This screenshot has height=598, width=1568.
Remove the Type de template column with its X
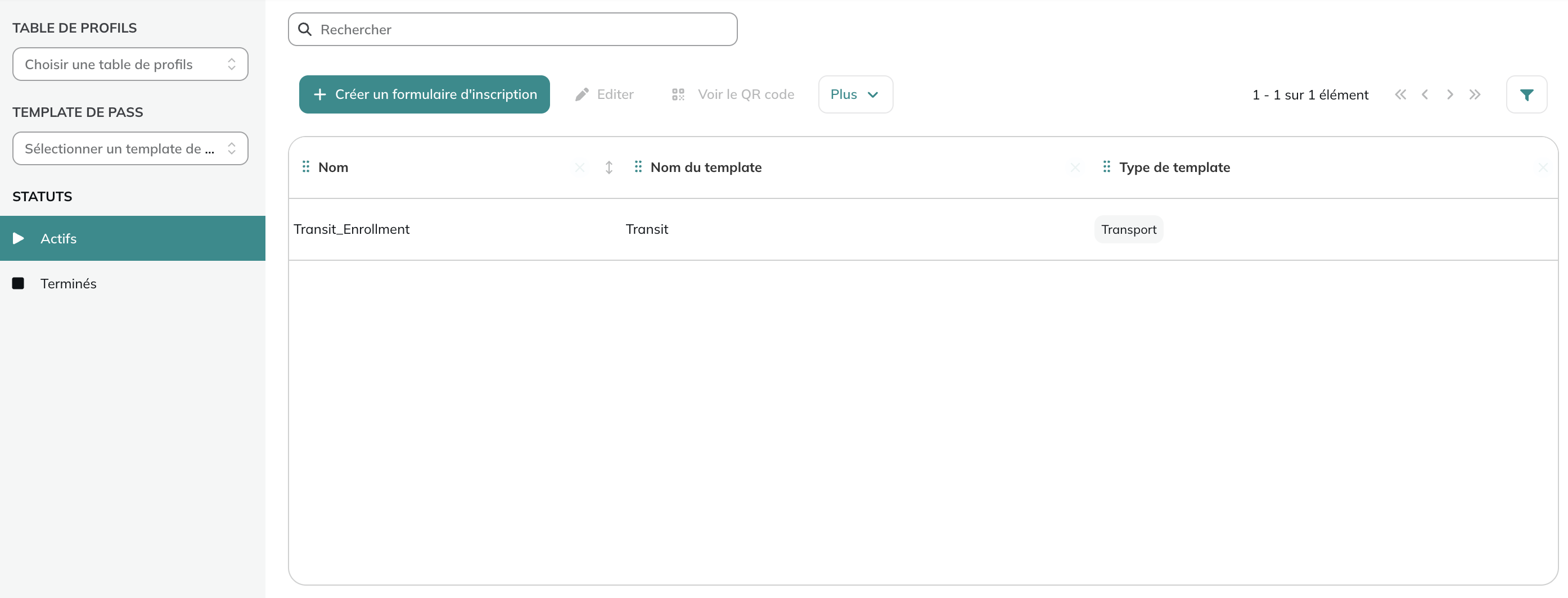point(1543,167)
